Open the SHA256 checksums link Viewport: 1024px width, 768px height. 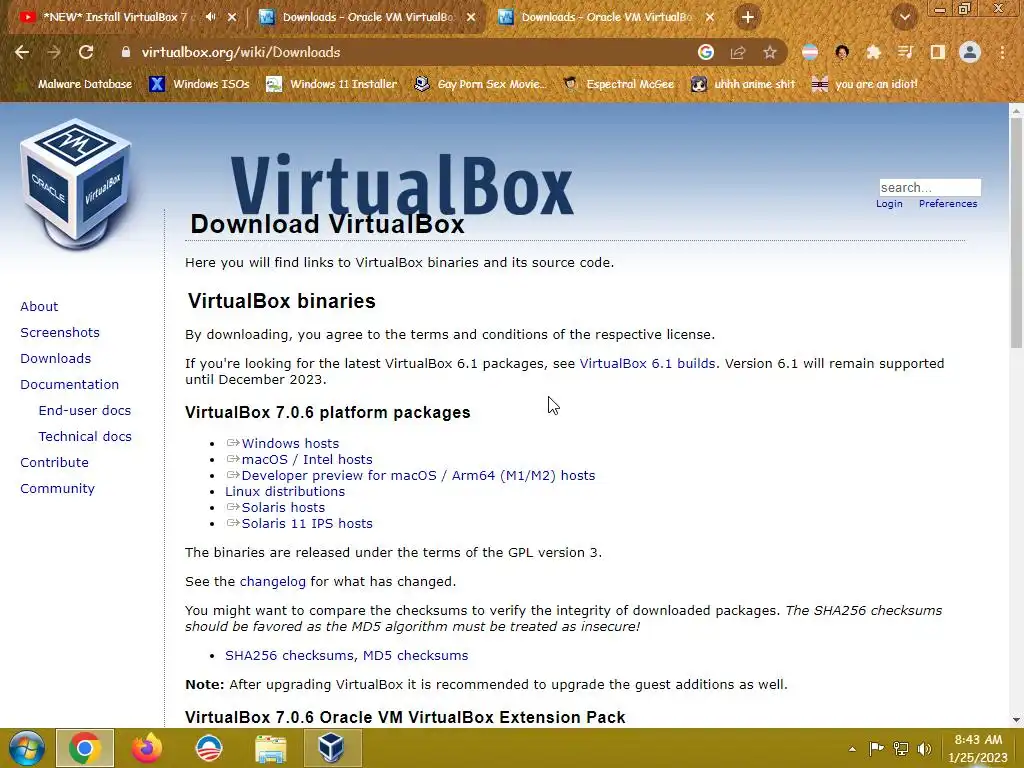291,655
